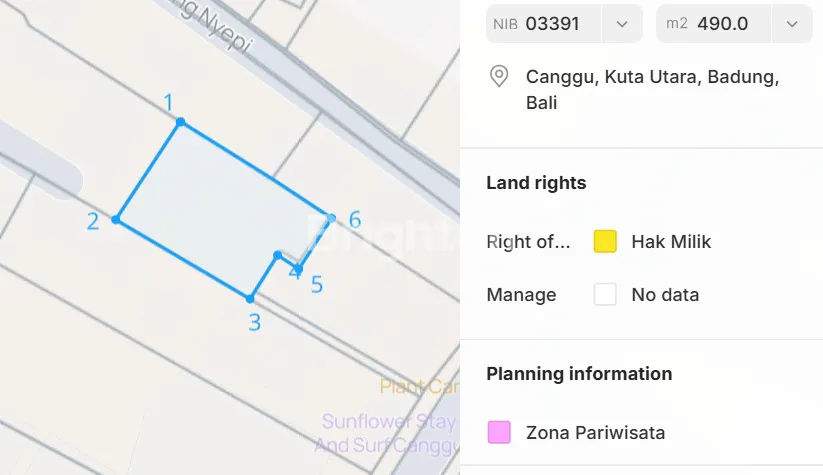Click parcel vertex dot numbered 5
Image resolution: width=823 pixels, height=475 pixels.
pyautogui.click(x=299, y=269)
